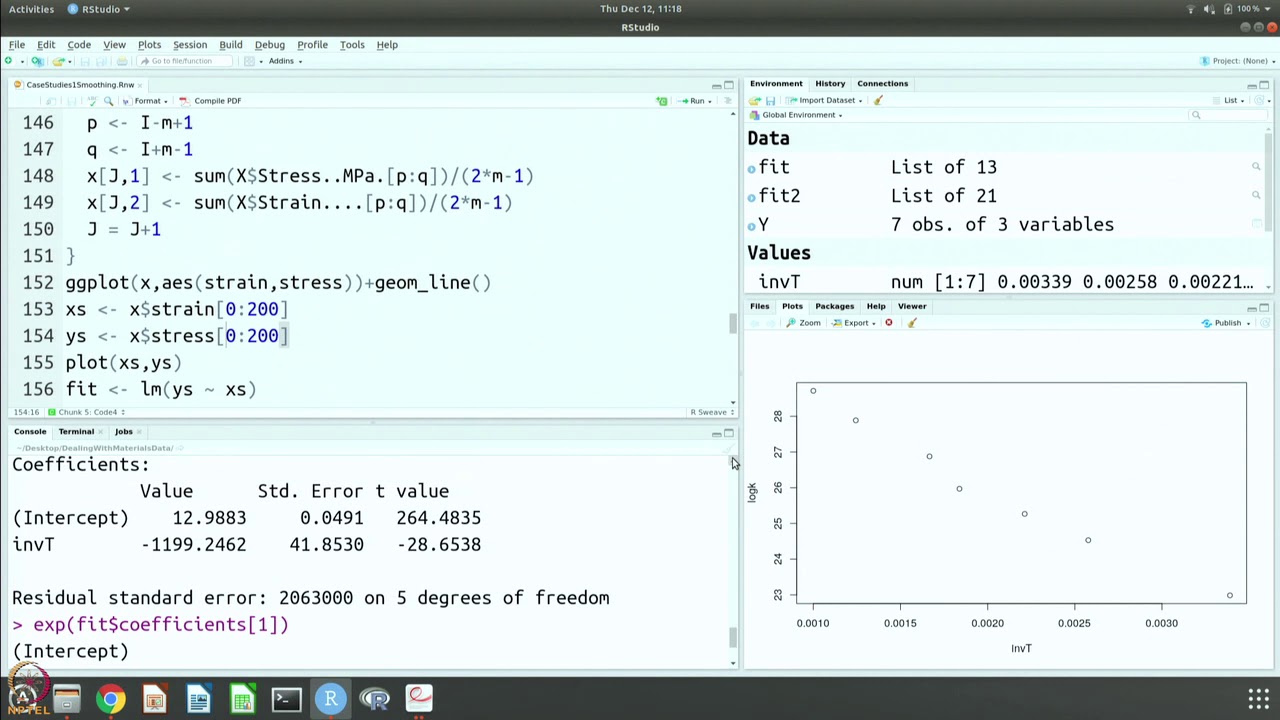Open the Session menu

pyautogui.click(x=190, y=44)
